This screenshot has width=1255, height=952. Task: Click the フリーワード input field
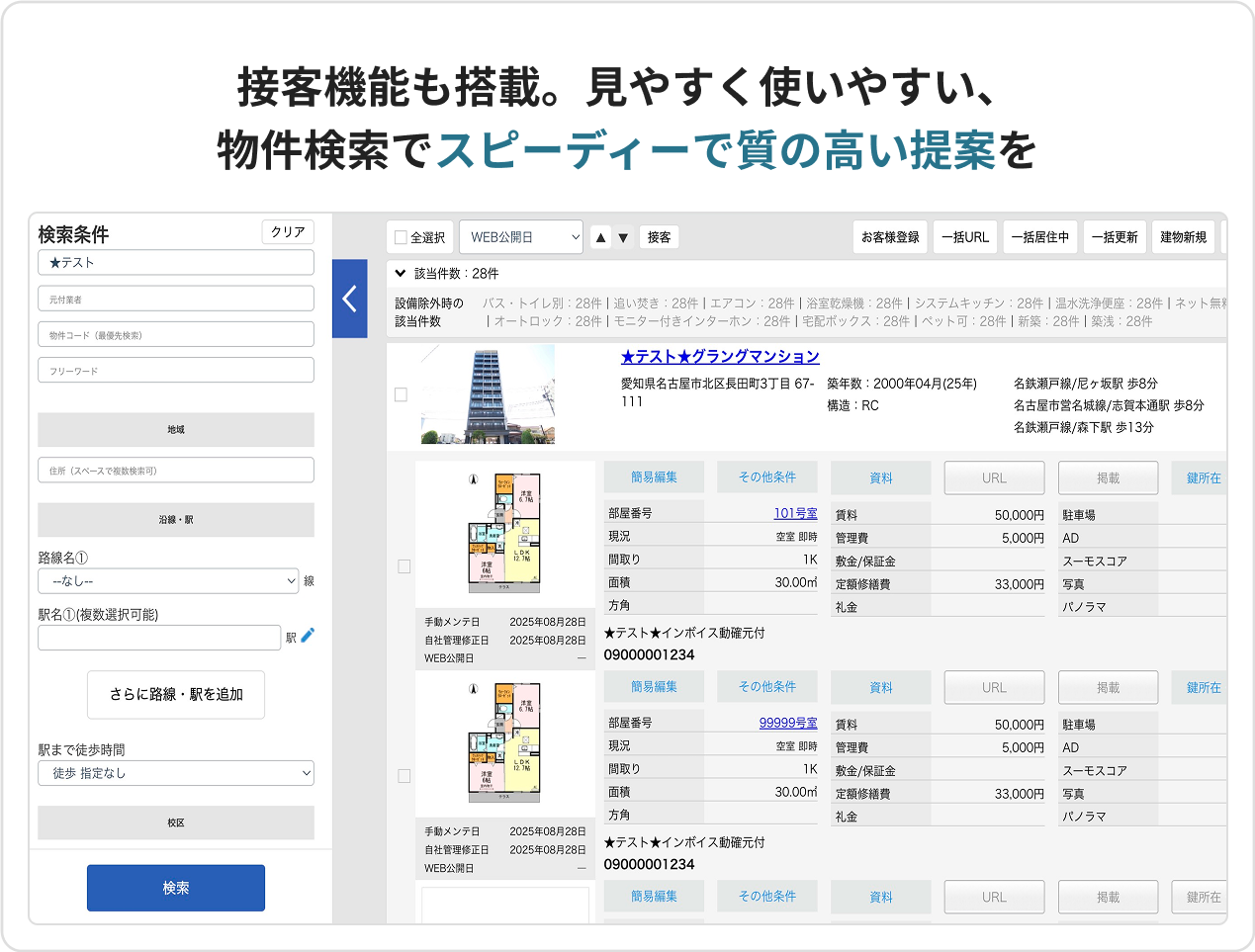[176, 371]
